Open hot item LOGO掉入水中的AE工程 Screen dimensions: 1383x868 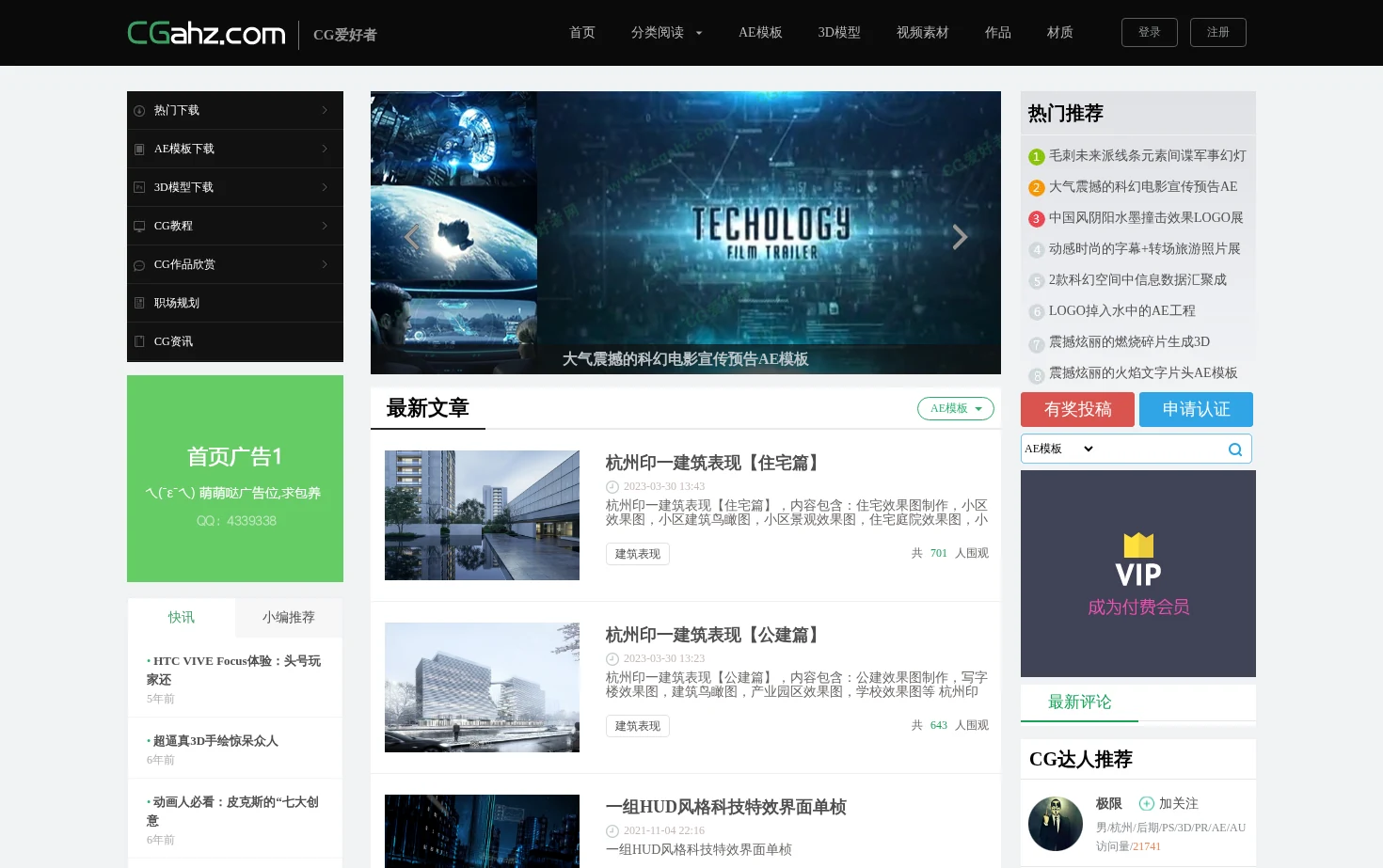click(x=1121, y=311)
